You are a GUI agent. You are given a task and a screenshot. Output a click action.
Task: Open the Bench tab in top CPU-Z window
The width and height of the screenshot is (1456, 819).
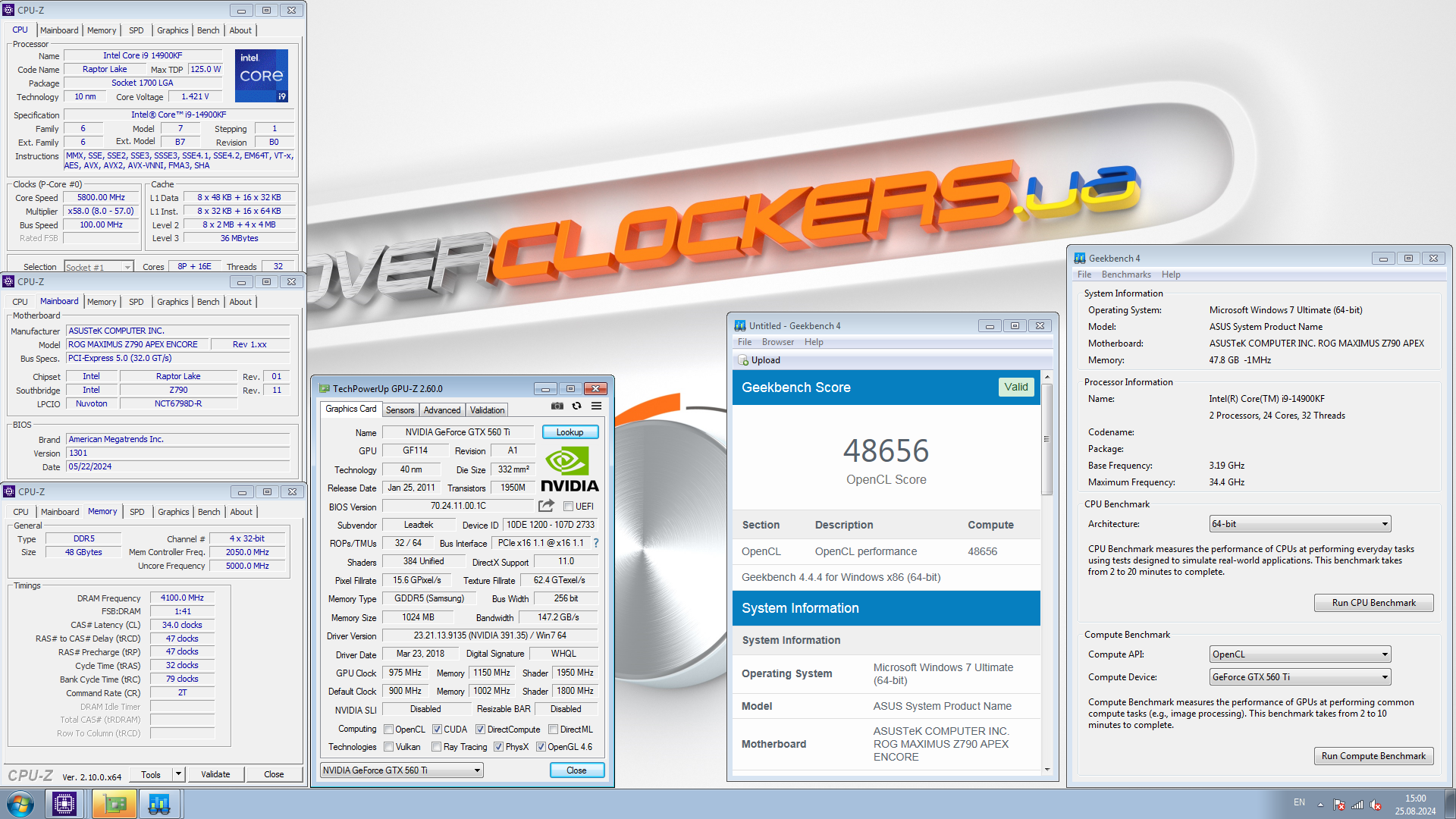coord(209,30)
